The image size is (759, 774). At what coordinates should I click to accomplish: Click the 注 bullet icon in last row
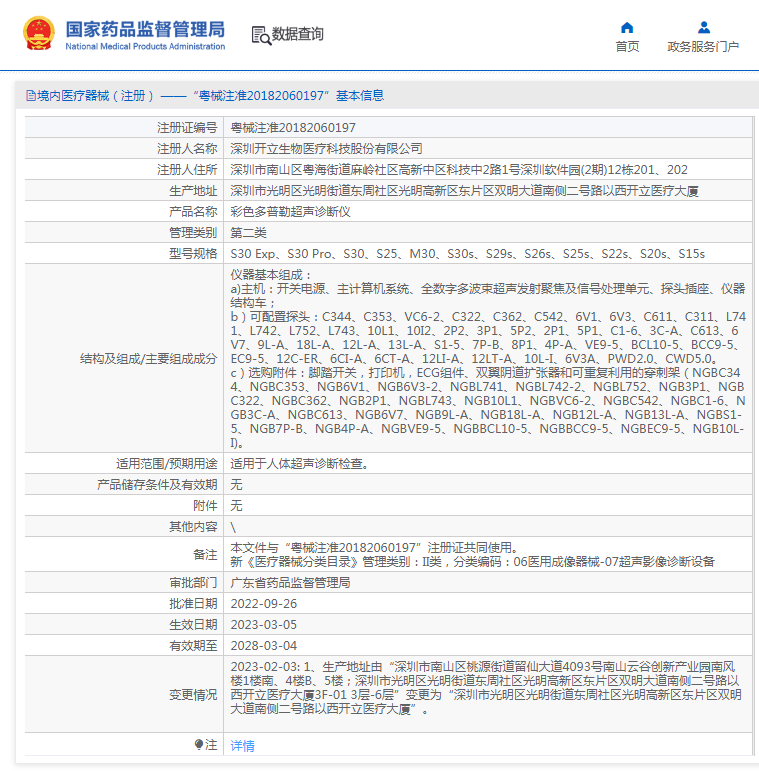(198, 745)
